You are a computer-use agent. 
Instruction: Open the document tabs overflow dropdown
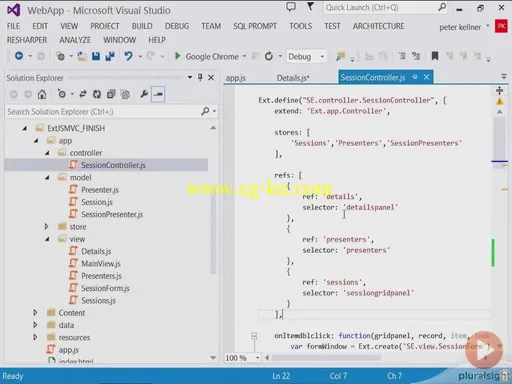[504, 77]
